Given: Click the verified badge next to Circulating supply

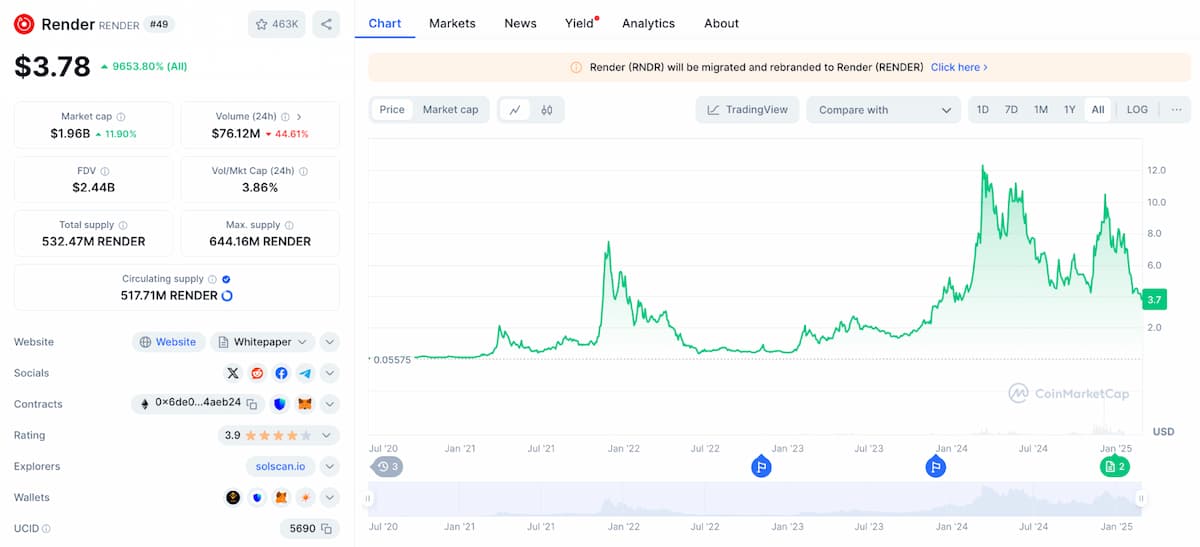Looking at the screenshot, I should [x=226, y=279].
